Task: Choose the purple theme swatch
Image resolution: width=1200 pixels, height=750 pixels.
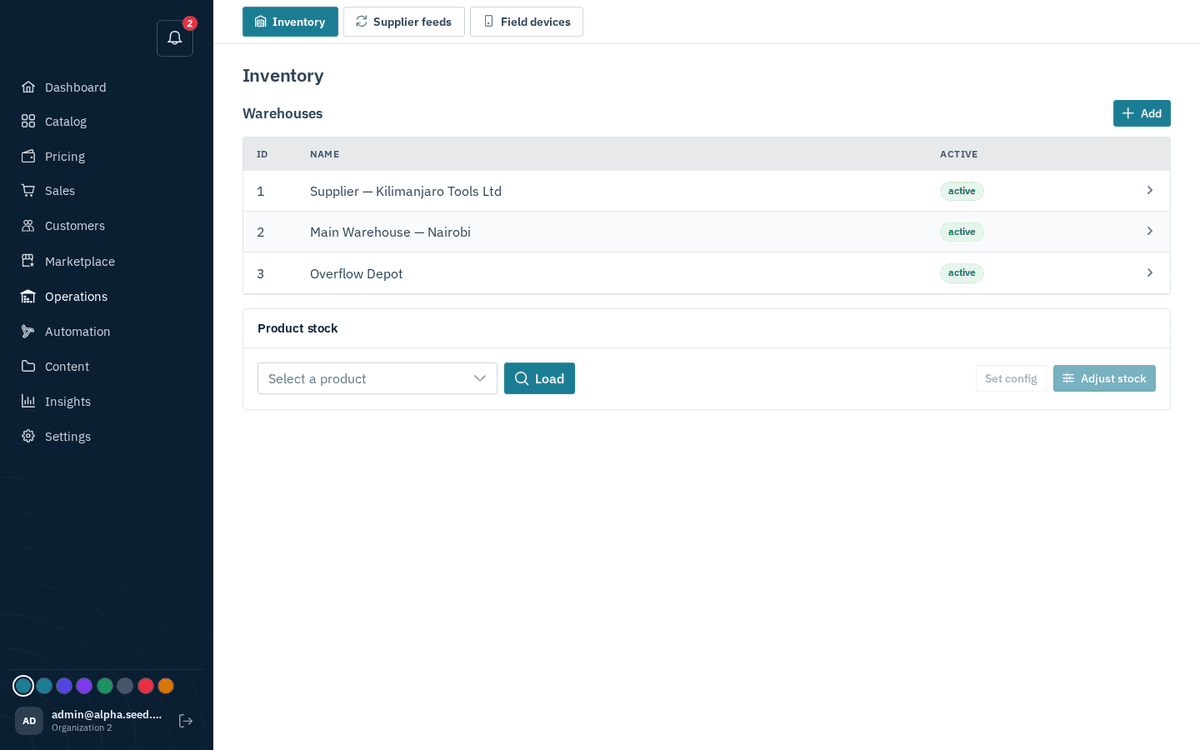Action: [84, 686]
